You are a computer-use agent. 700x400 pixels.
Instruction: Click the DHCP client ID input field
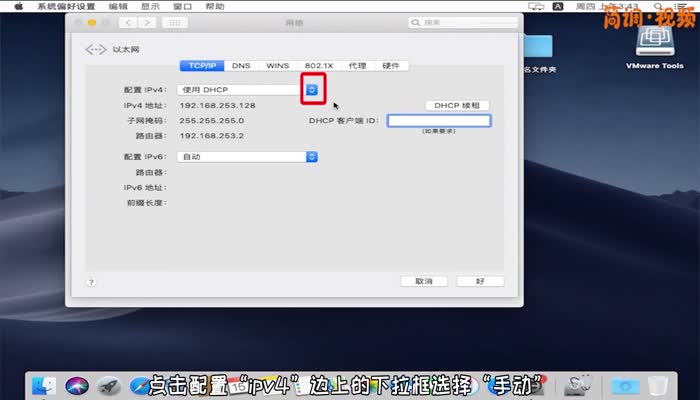point(439,121)
